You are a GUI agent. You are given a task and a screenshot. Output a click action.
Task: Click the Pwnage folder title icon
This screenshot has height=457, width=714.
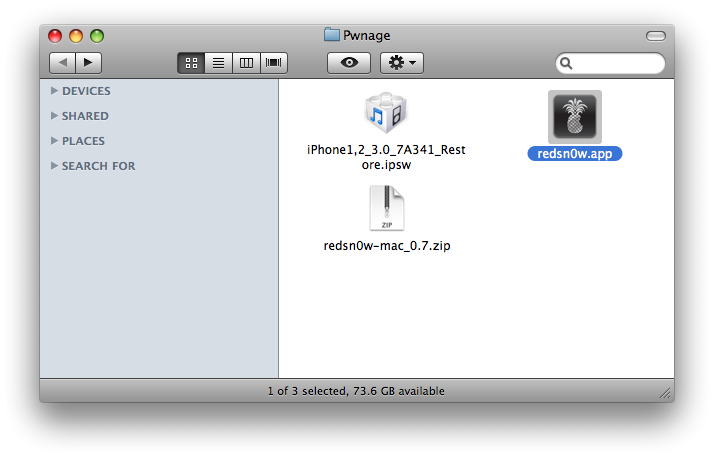click(x=332, y=35)
